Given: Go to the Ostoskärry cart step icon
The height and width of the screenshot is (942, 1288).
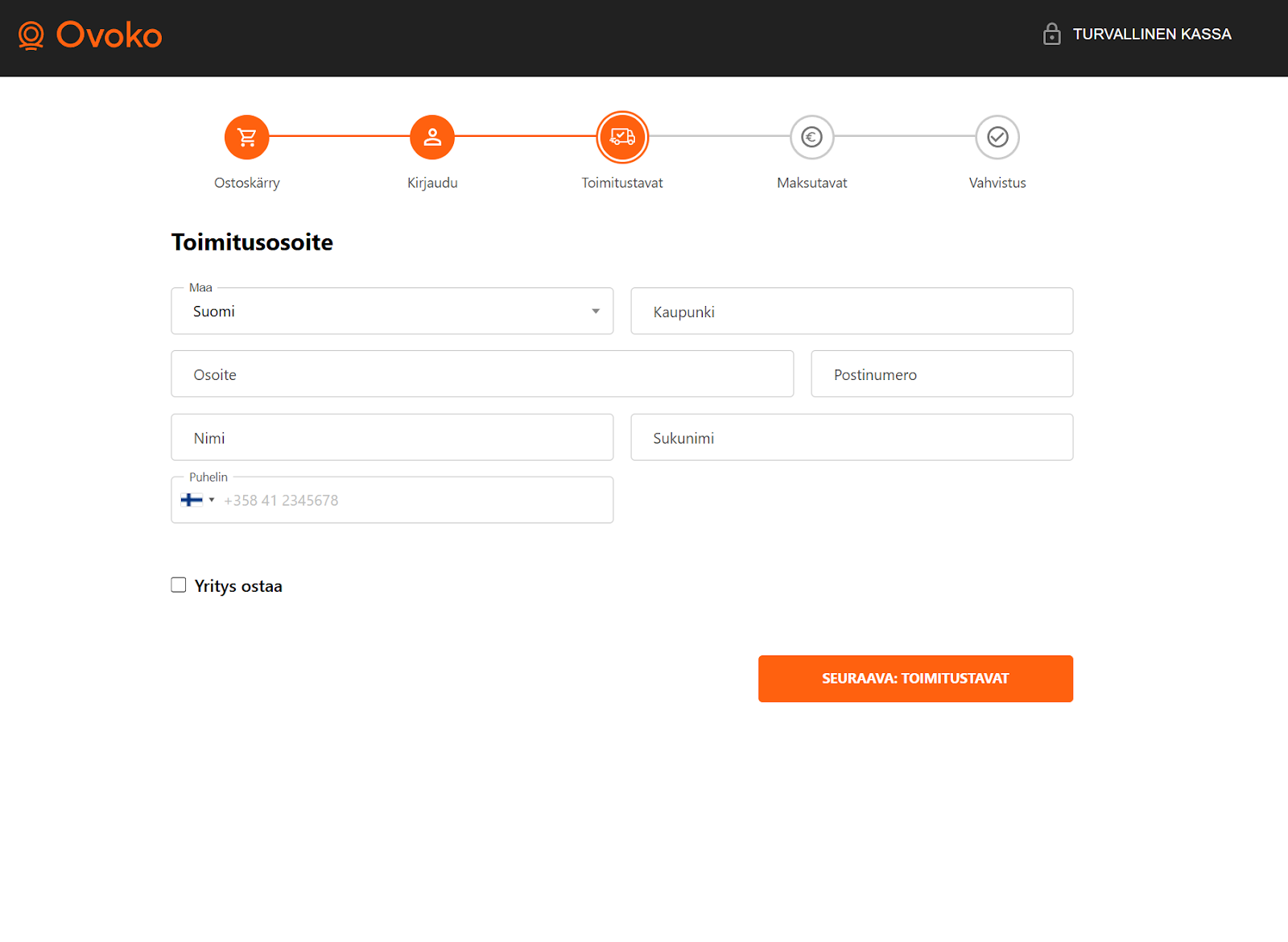Looking at the screenshot, I should point(247,137).
